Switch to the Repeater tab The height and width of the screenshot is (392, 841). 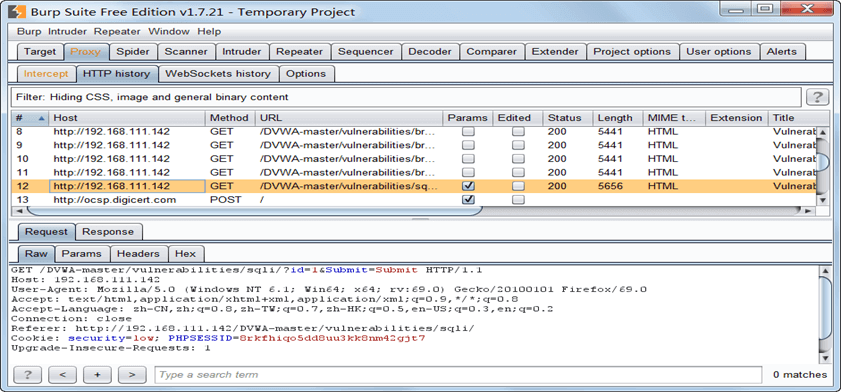pyautogui.click(x=299, y=52)
